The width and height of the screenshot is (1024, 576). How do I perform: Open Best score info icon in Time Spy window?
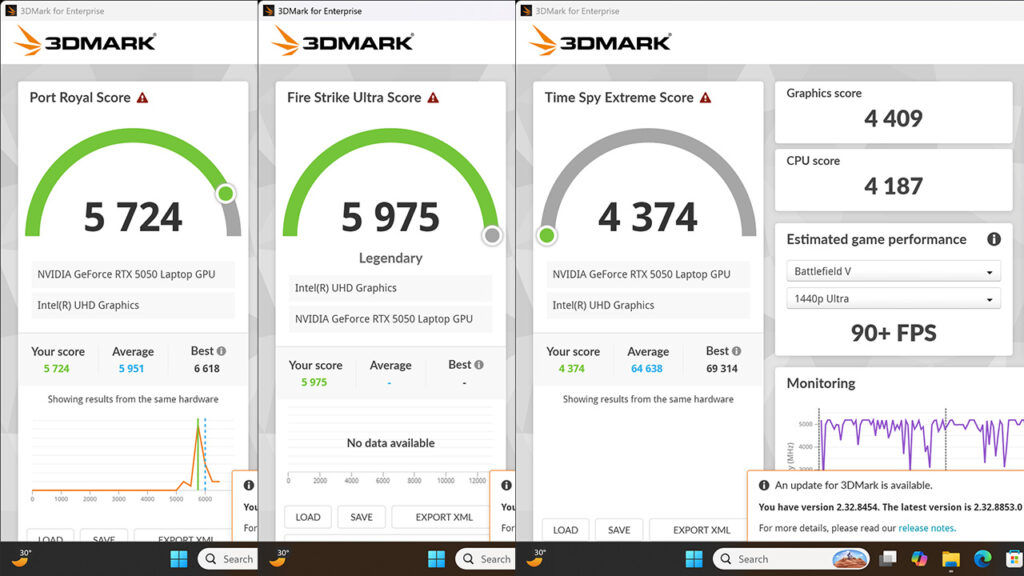point(737,351)
